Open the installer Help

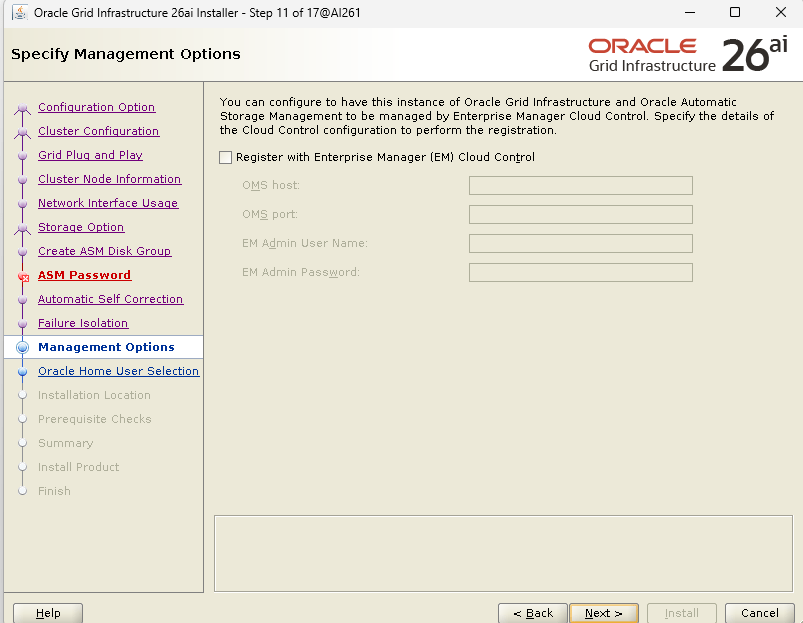coord(48,613)
